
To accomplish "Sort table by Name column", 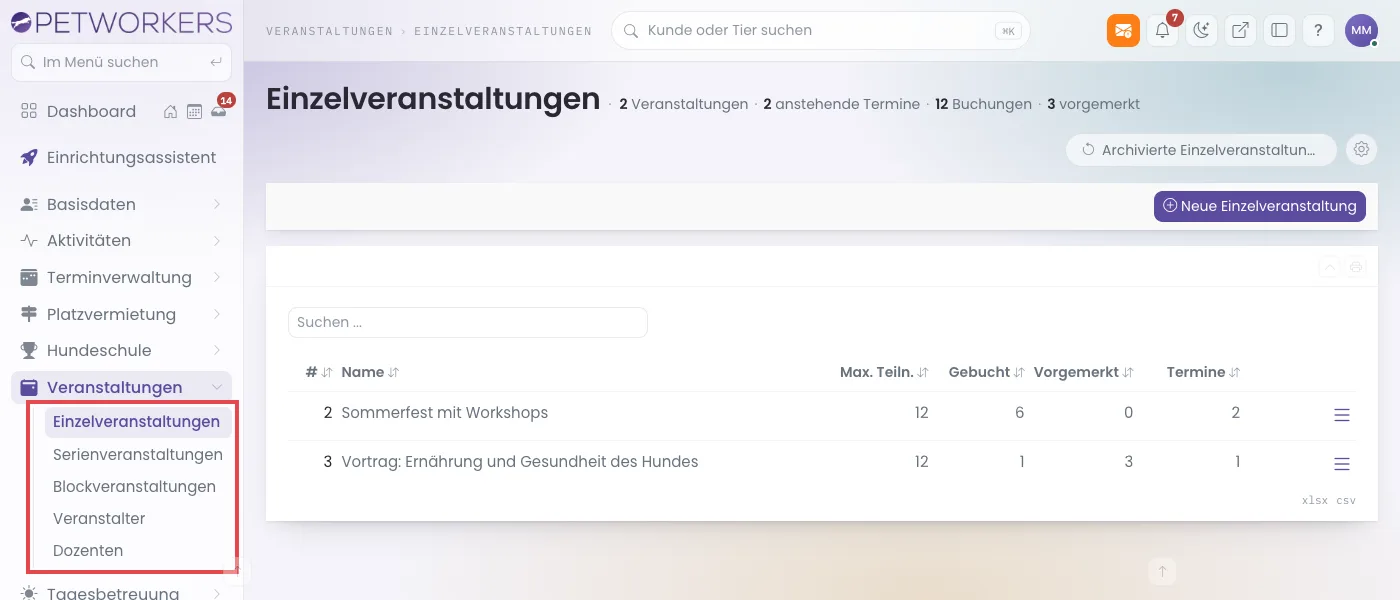I will [370, 372].
